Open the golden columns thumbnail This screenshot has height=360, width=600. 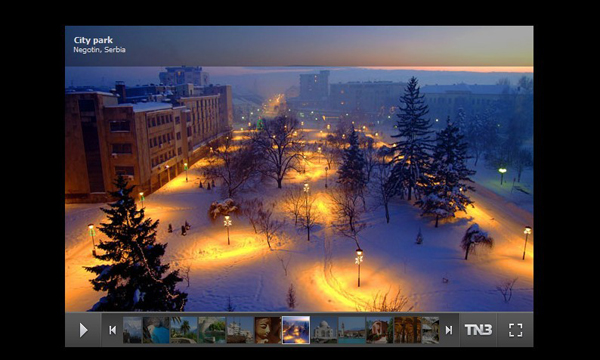(x=408, y=330)
